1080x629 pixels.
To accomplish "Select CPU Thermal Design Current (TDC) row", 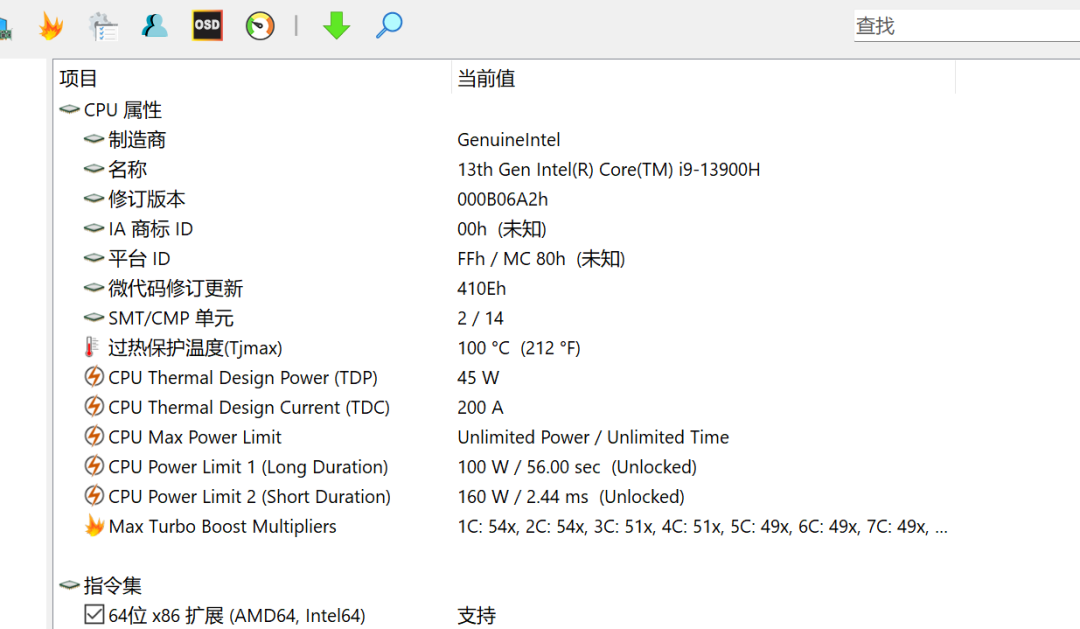I will tap(249, 407).
